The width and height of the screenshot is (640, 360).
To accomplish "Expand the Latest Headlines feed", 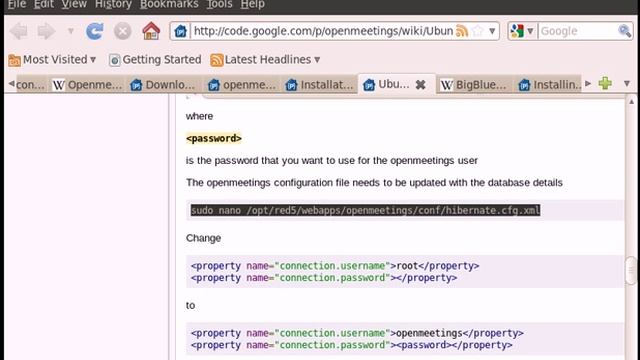I will (x=265, y=60).
